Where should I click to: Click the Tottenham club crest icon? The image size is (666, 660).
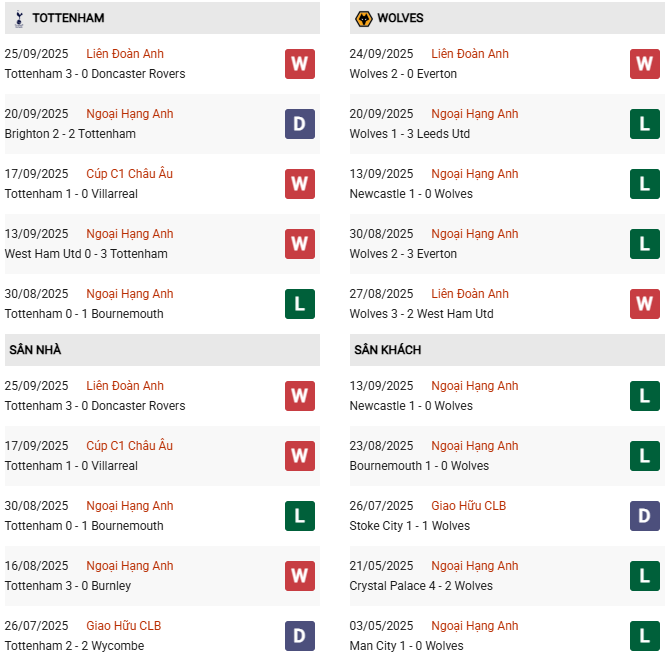pyautogui.click(x=19, y=18)
